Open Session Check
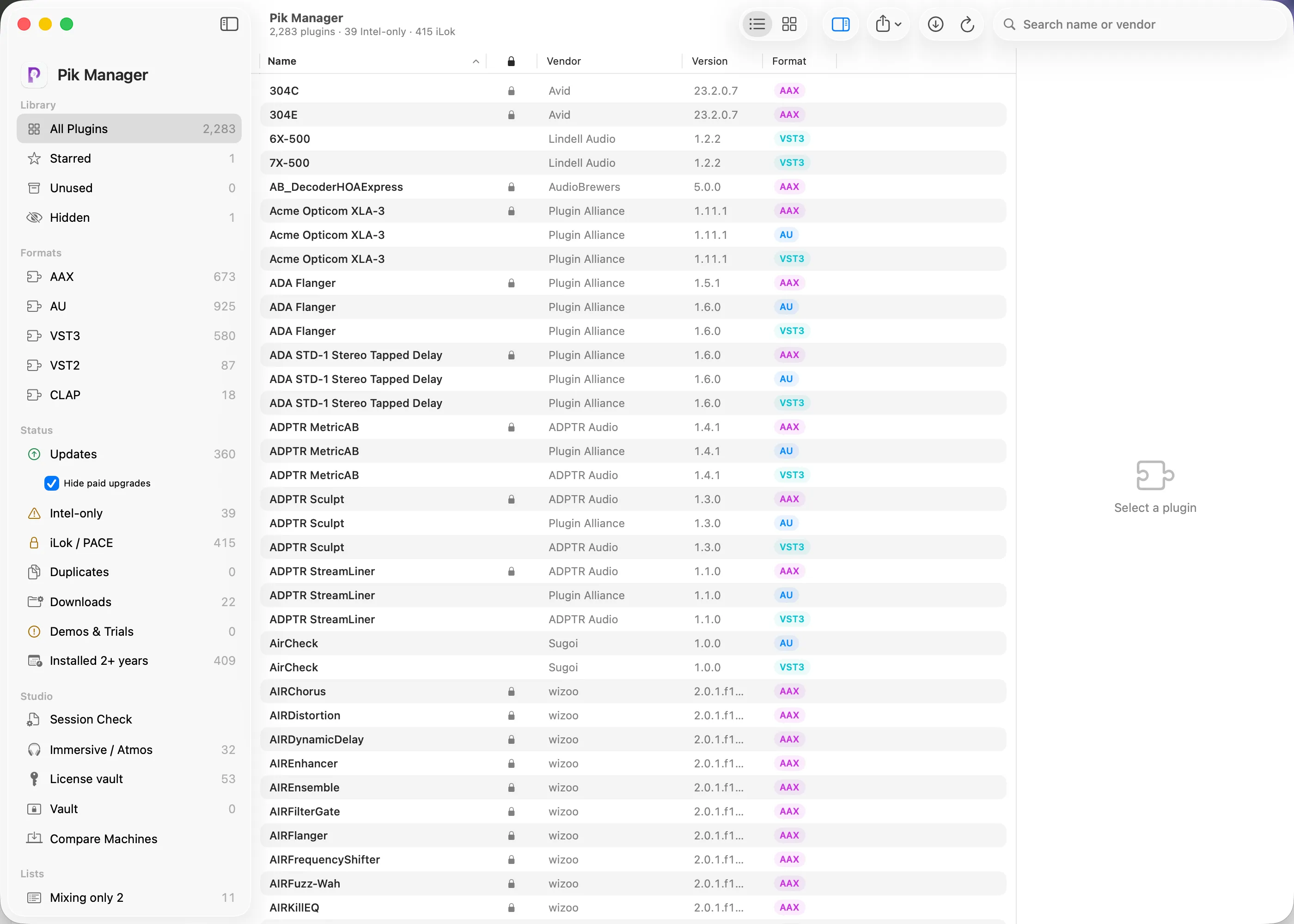 [129, 719]
